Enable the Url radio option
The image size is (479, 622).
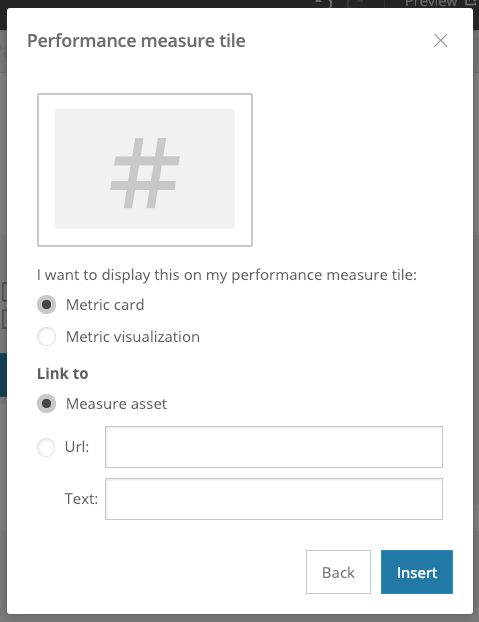click(x=46, y=447)
